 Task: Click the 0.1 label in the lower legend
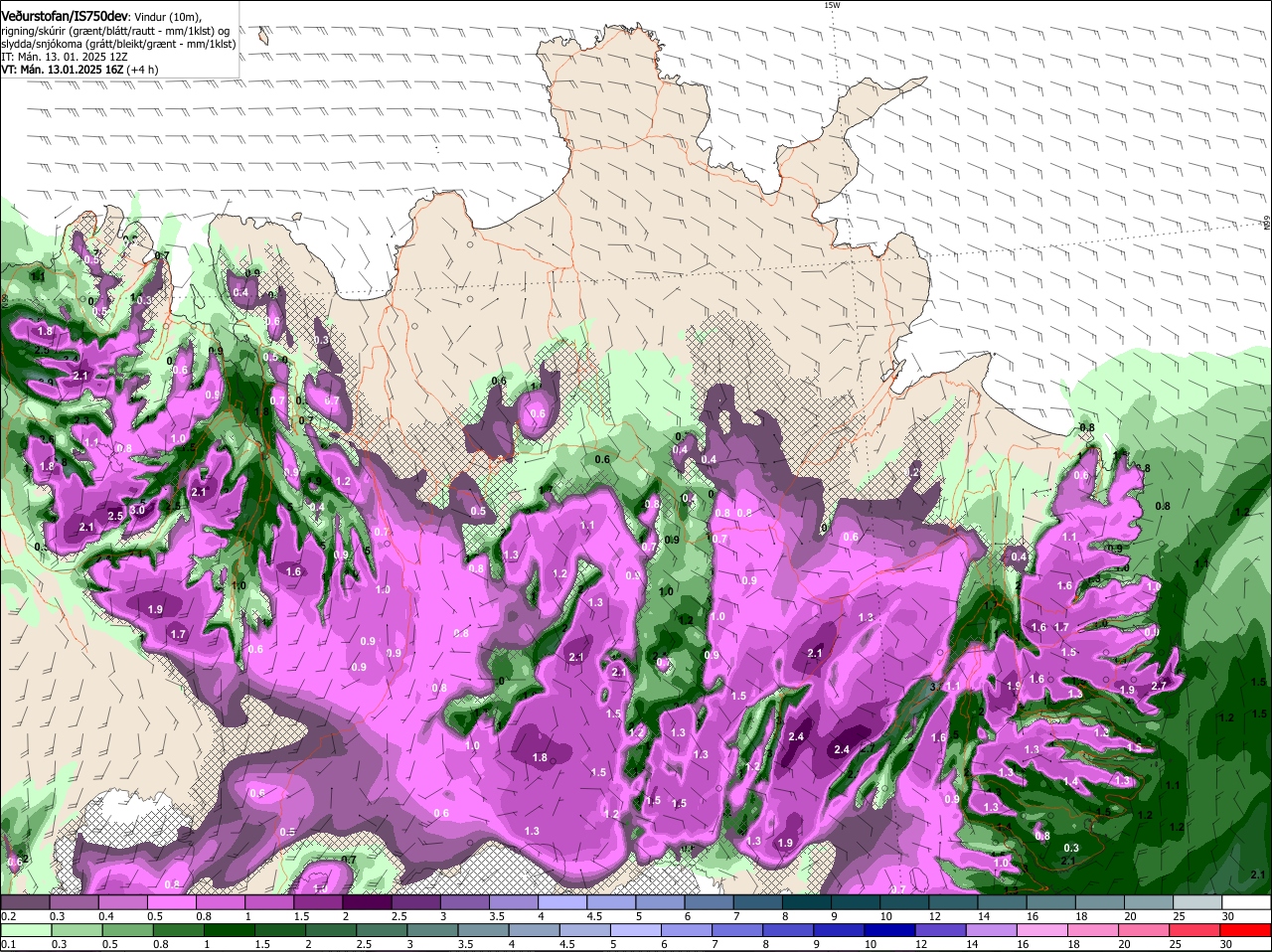point(8,944)
